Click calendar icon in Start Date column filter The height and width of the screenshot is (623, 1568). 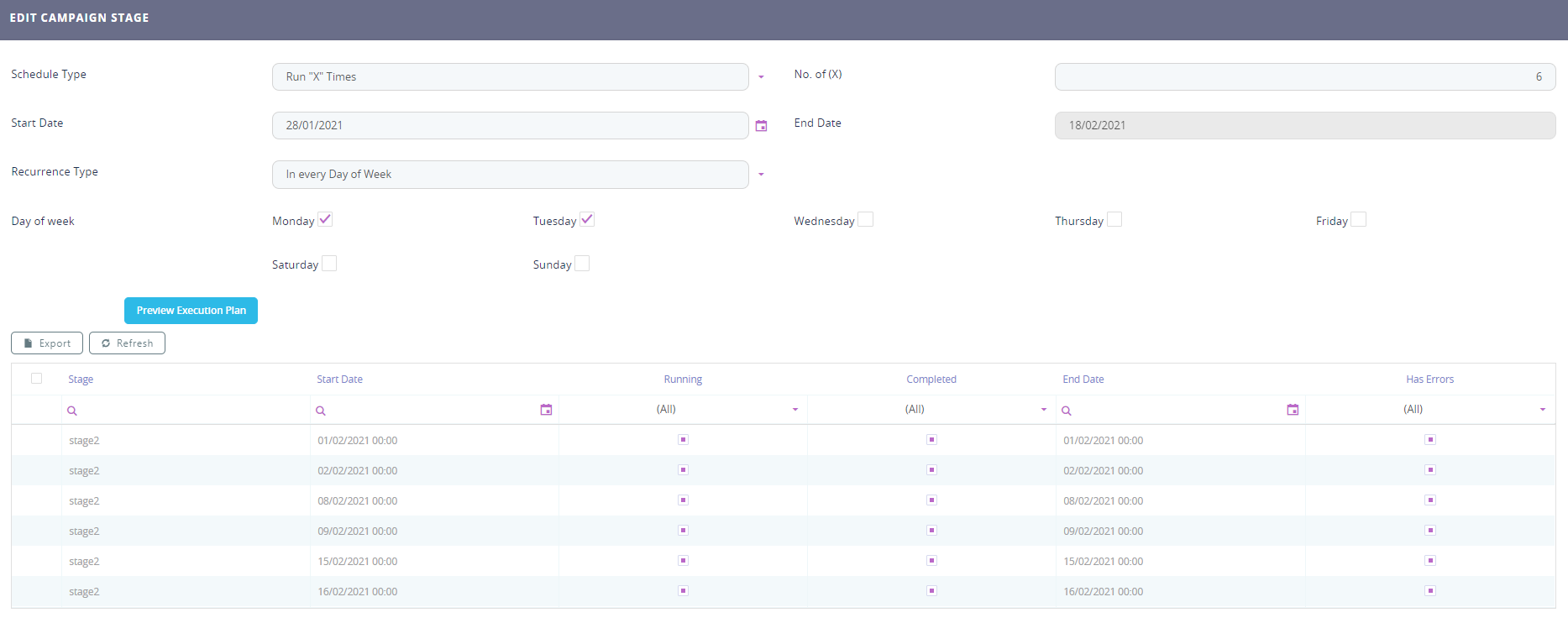(546, 410)
